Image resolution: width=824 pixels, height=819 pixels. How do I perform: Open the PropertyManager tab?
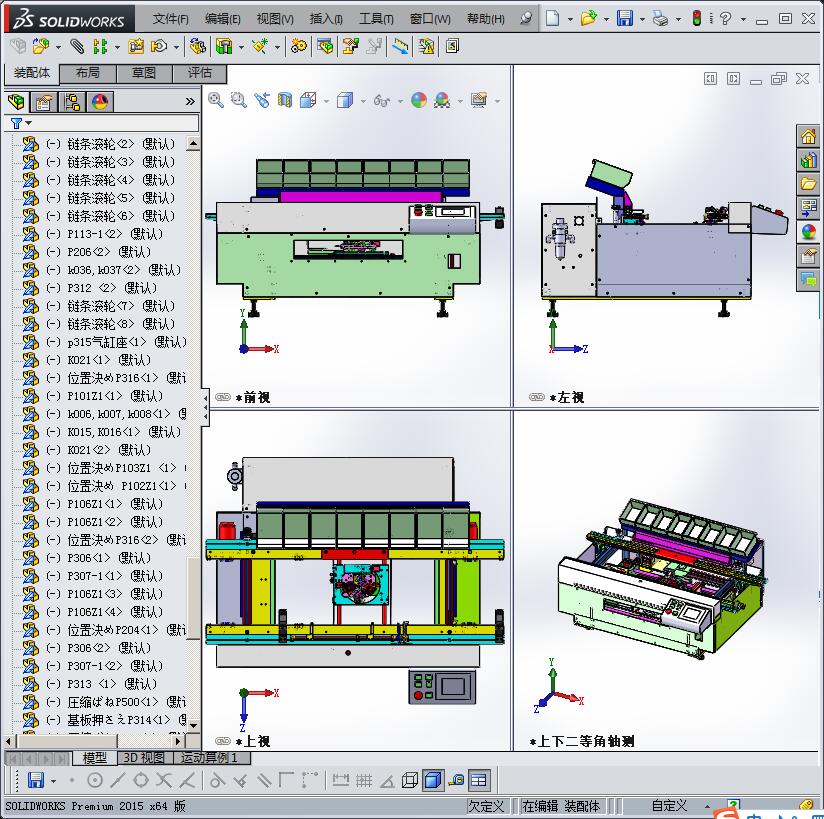(44, 101)
